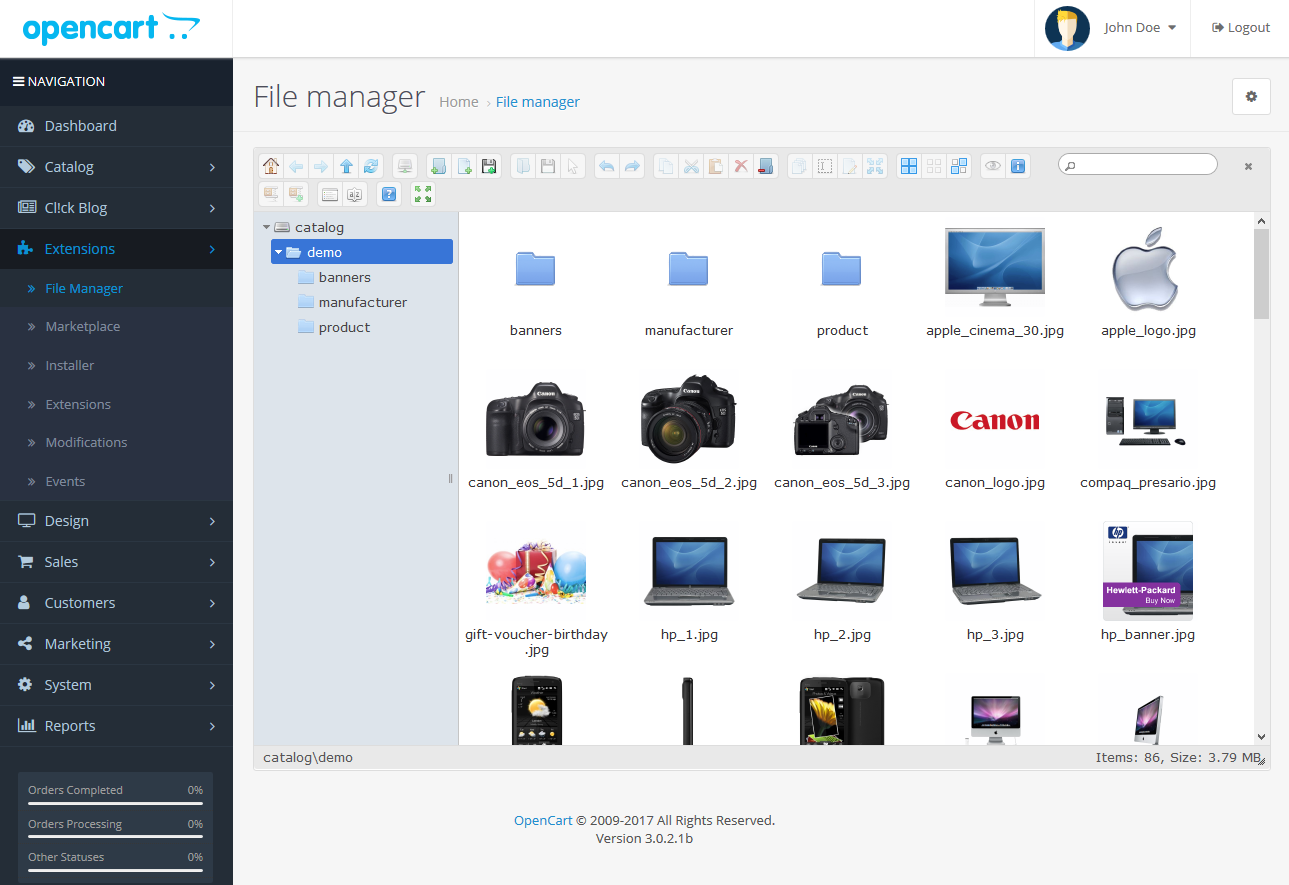Click the duplicate files icon
Screen dimensions: 1289x885
799,166
